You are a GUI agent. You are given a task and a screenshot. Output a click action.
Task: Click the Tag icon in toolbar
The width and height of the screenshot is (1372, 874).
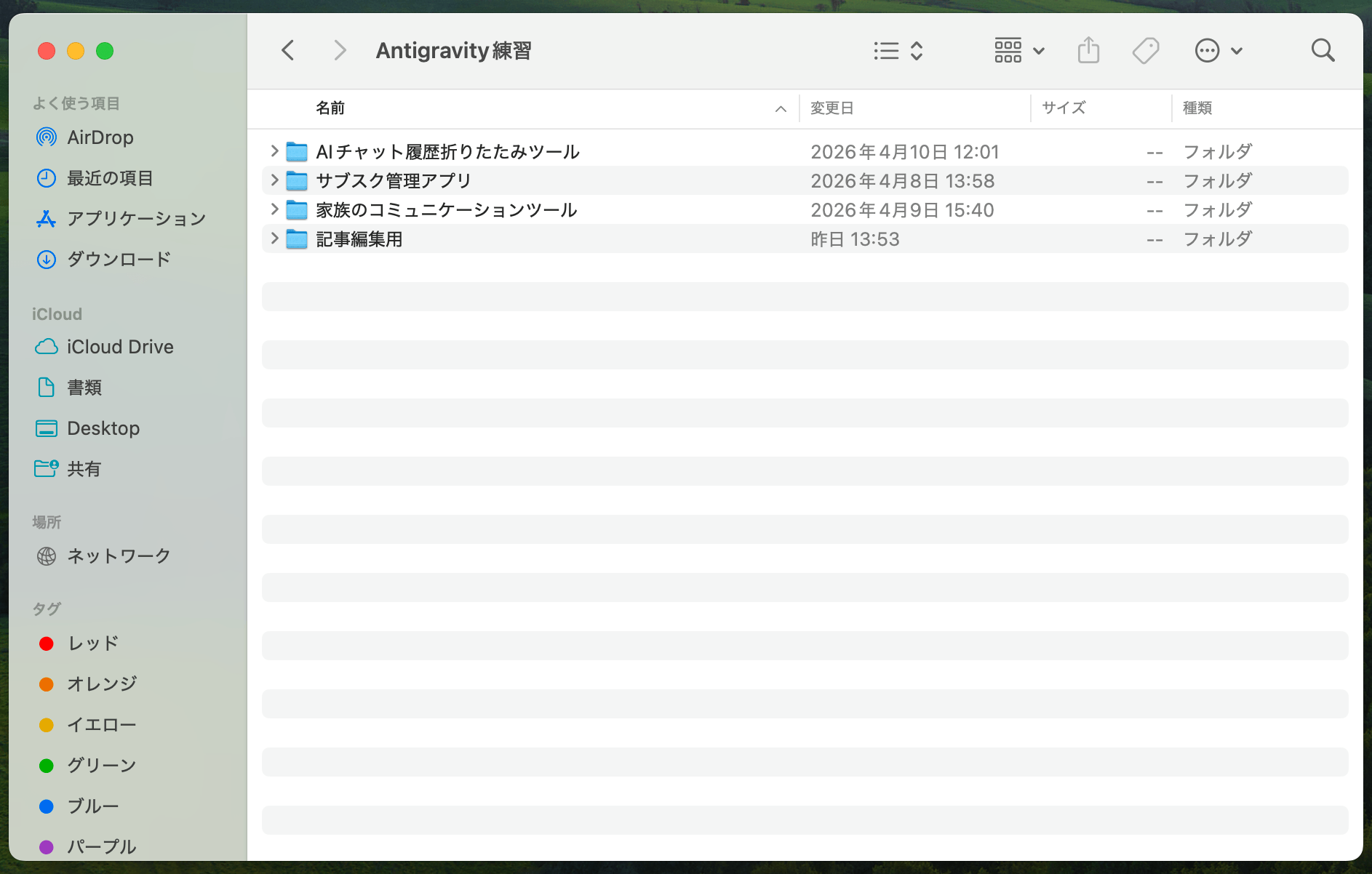click(x=1144, y=50)
